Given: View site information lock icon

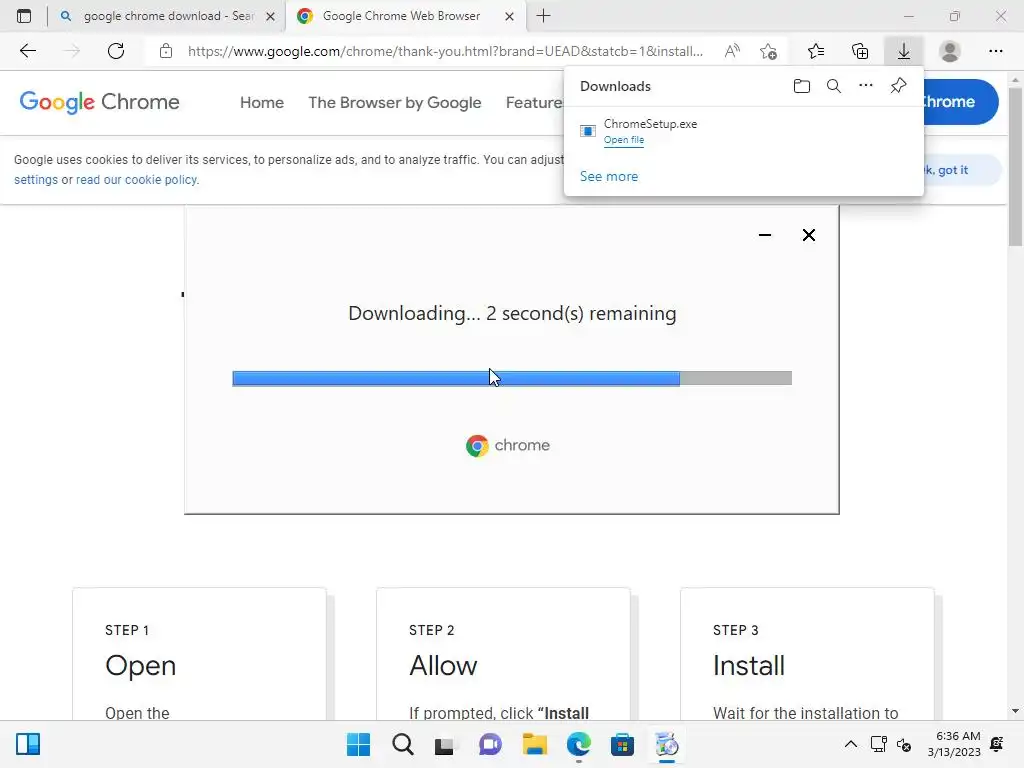Looking at the screenshot, I should (x=166, y=51).
